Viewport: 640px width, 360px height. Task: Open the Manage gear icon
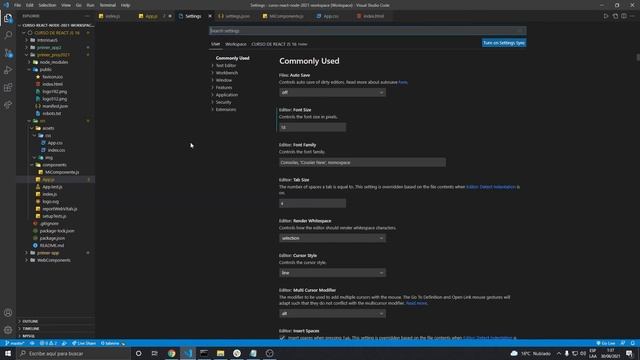click(8, 330)
